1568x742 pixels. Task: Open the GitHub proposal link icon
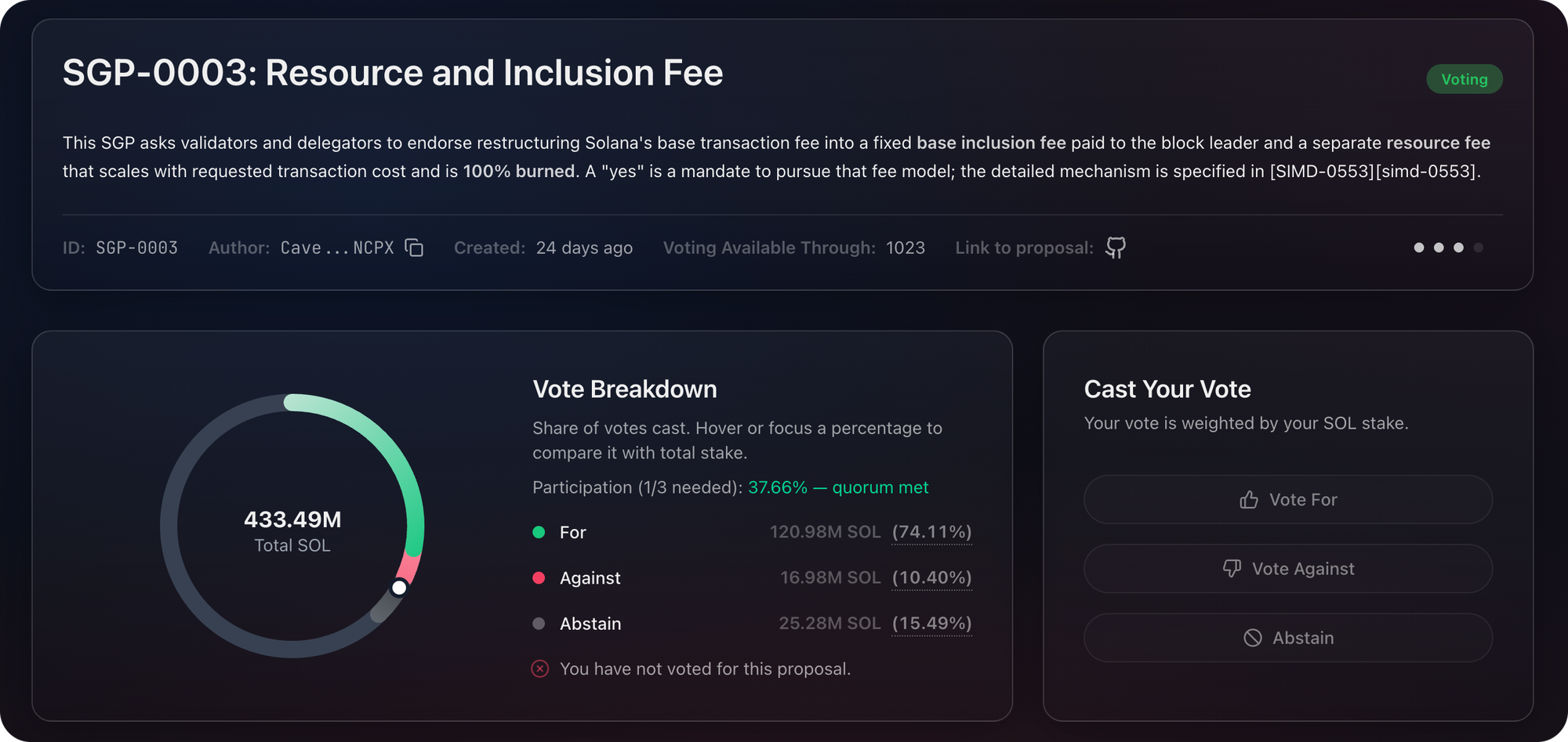pyautogui.click(x=1116, y=248)
